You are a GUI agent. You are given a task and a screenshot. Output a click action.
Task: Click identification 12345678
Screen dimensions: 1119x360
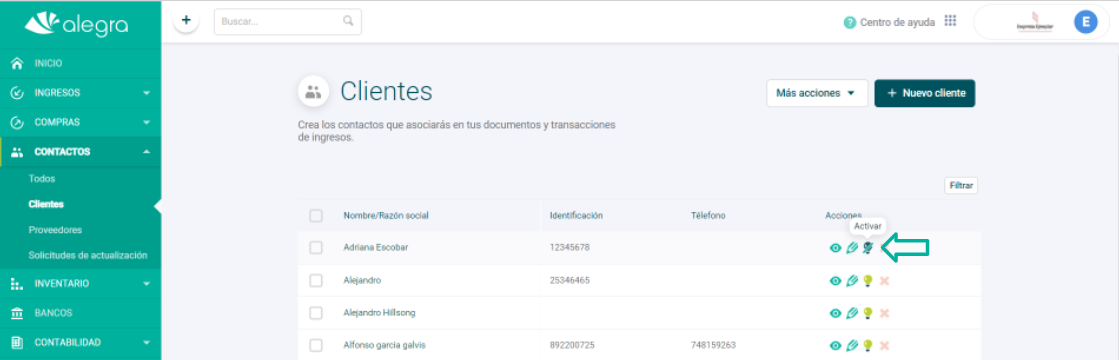pyautogui.click(x=569, y=248)
